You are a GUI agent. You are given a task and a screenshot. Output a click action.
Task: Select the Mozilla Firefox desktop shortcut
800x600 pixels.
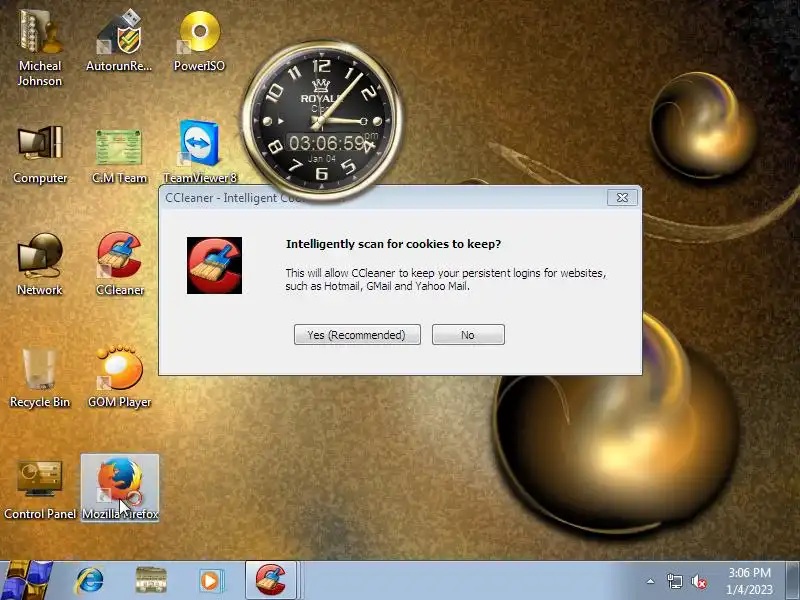tap(120, 488)
